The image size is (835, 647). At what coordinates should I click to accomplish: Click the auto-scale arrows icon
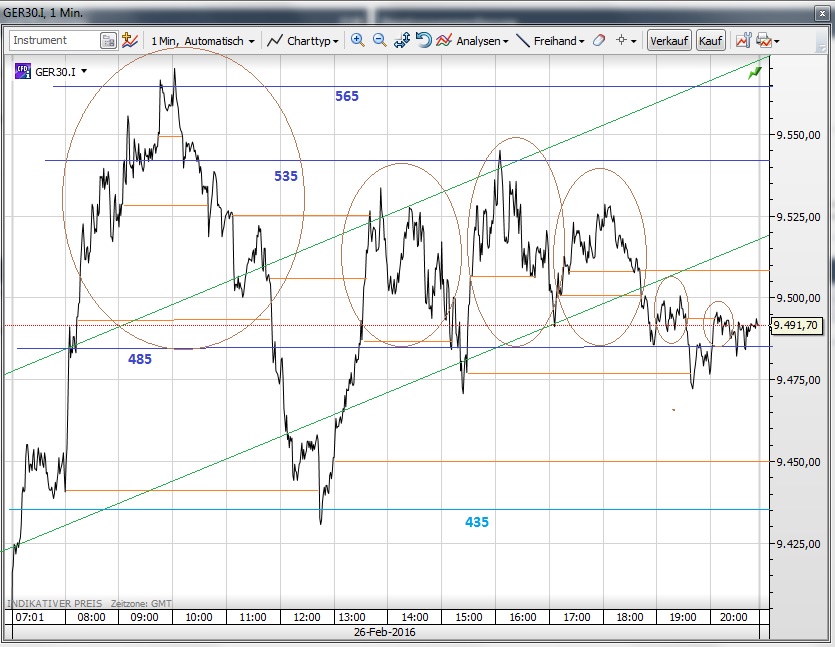pos(402,40)
